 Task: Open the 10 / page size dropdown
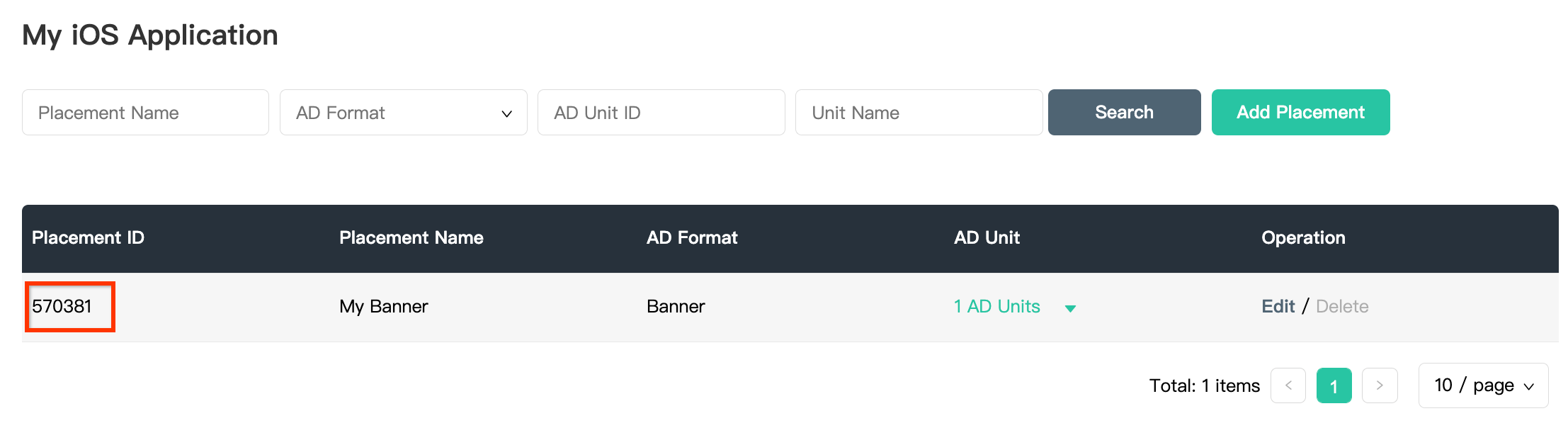pyautogui.click(x=1483, y=385)
